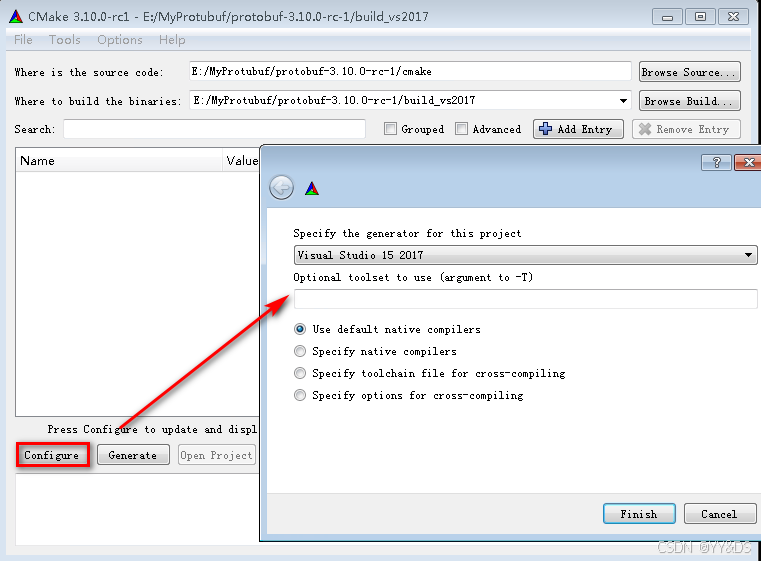The height and width of the screenshot is (561, 761).
Task: Click Remove Entry button
Action: (x=686, y=129)
